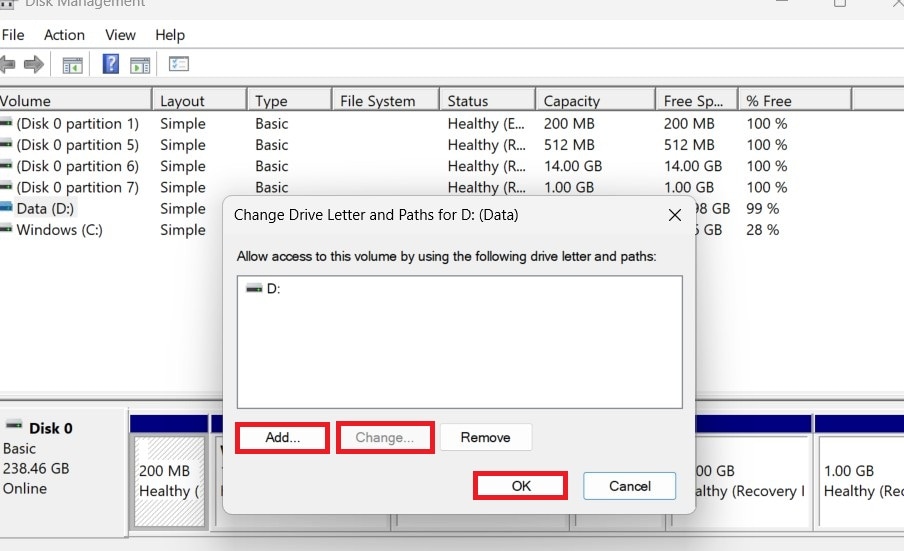
Task: Confirm dialog with OK button
Action: point(521,486)
